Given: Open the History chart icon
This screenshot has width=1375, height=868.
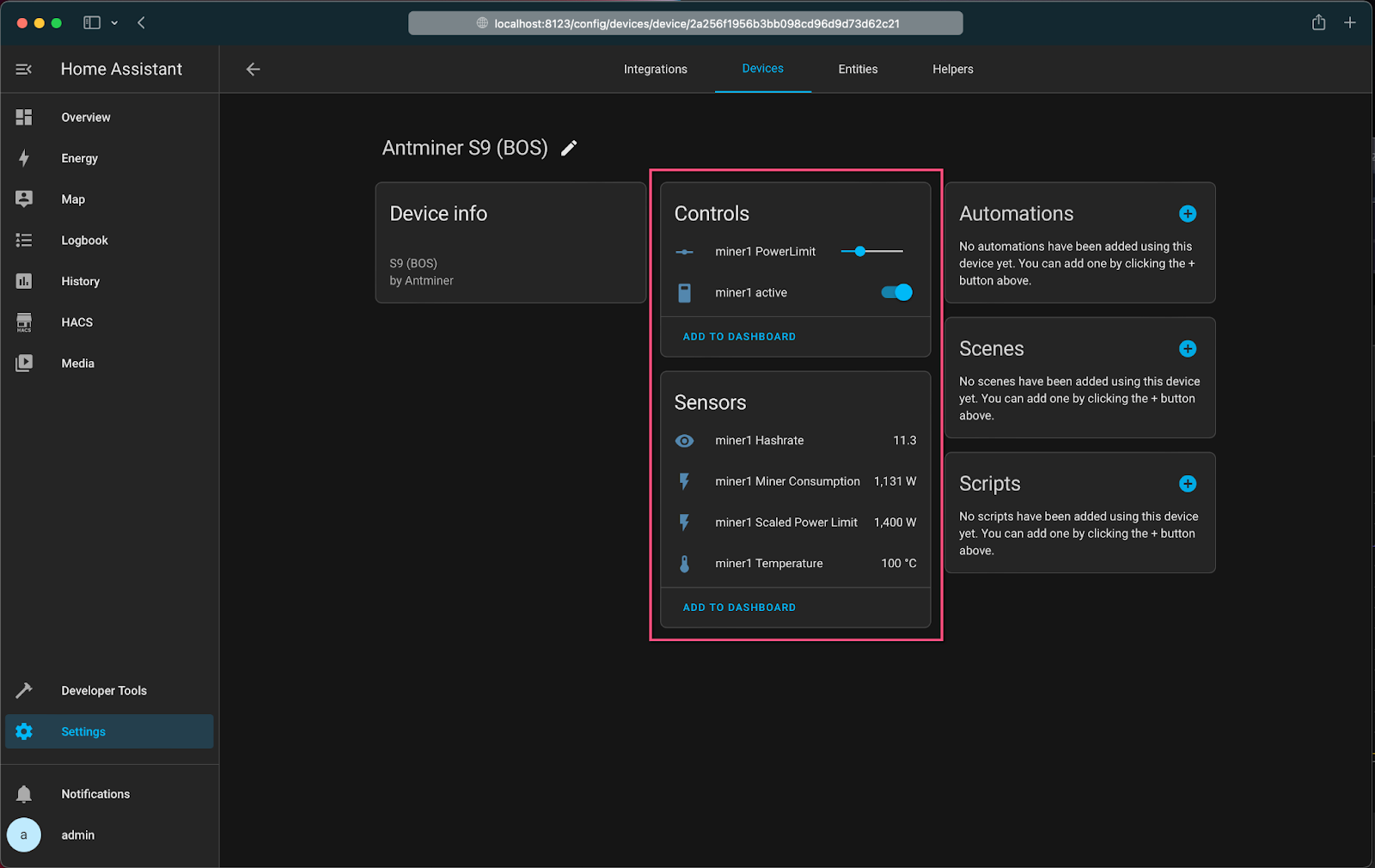Looking at the screenshot, I should tap(24, 281).
